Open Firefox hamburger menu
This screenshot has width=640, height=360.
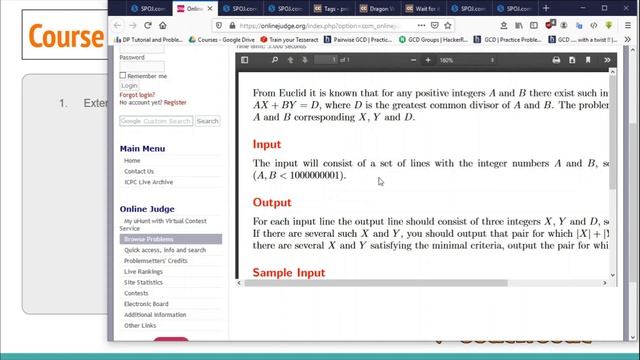pos(628,25)
